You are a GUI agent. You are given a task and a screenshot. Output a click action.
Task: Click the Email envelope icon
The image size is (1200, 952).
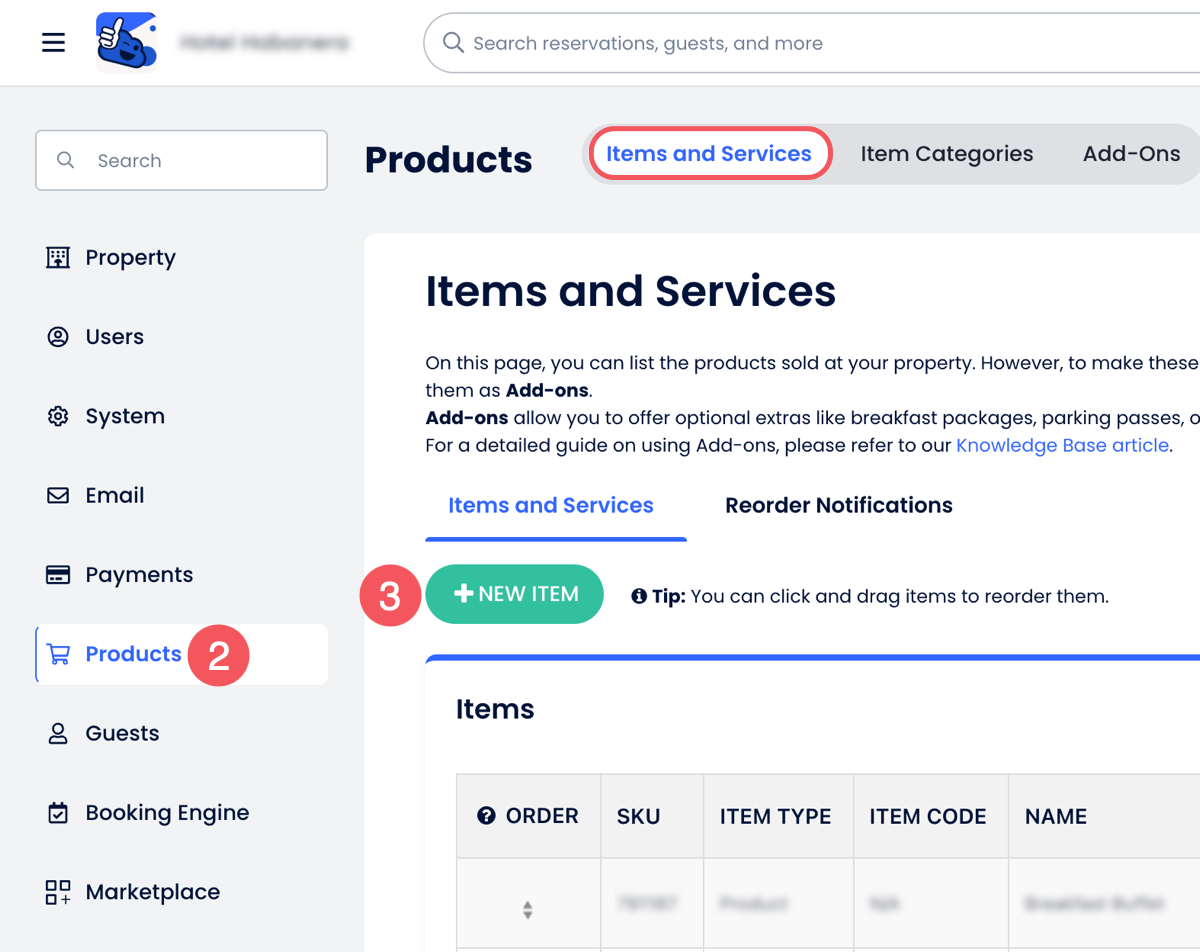pos(58,495)
